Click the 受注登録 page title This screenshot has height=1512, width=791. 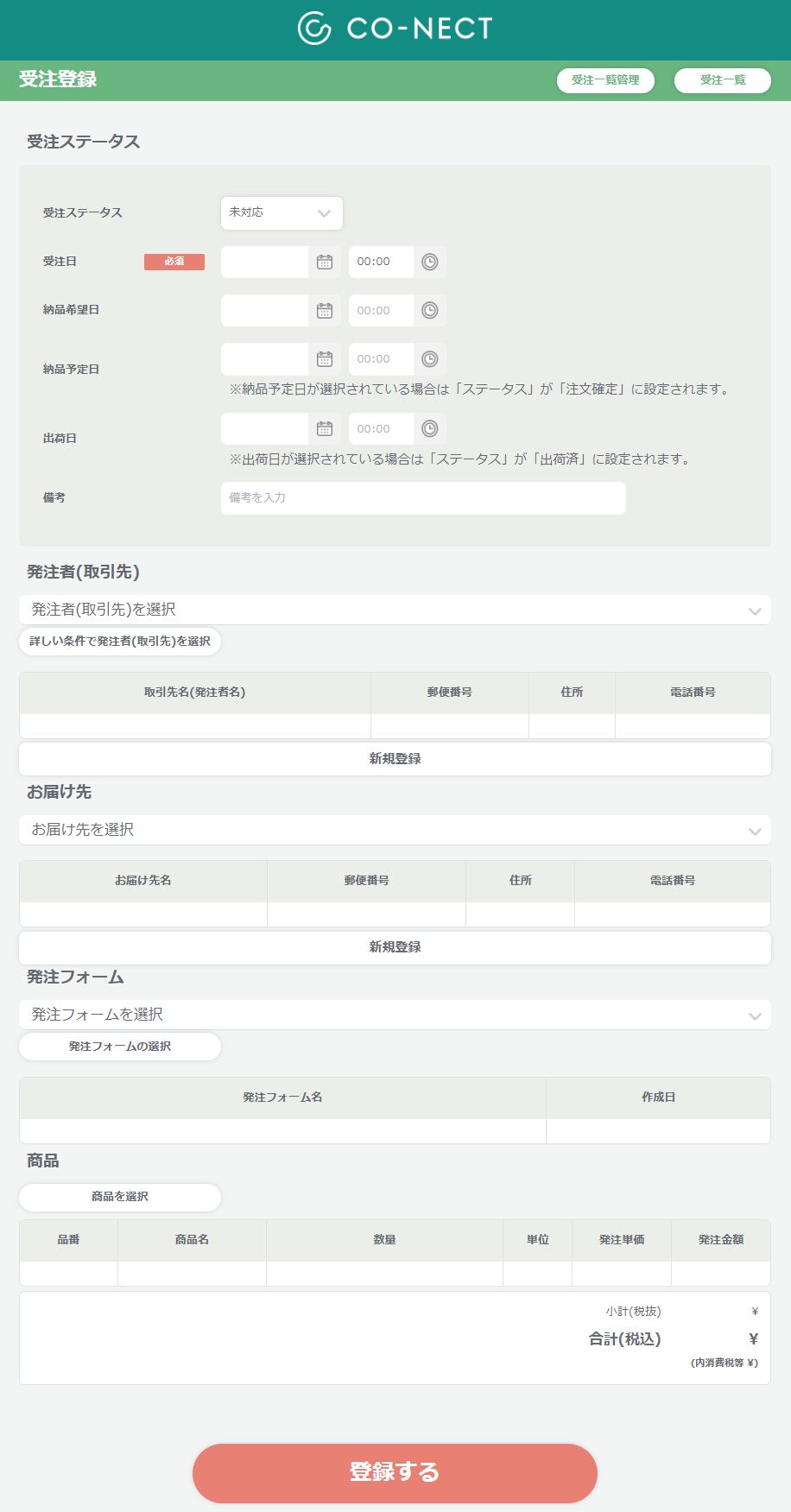(x=58, y=79)
